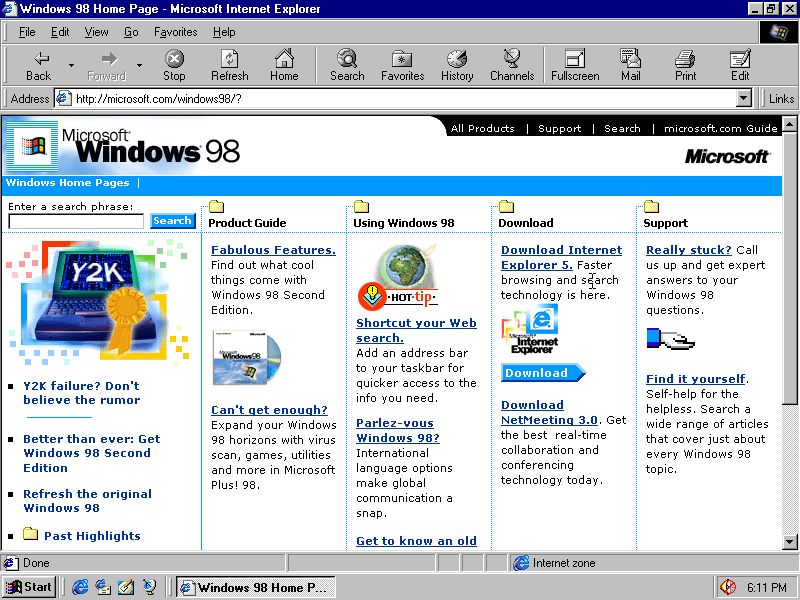Open the Forward button history dropdown
800x600 pixels.
click(139, 65)
